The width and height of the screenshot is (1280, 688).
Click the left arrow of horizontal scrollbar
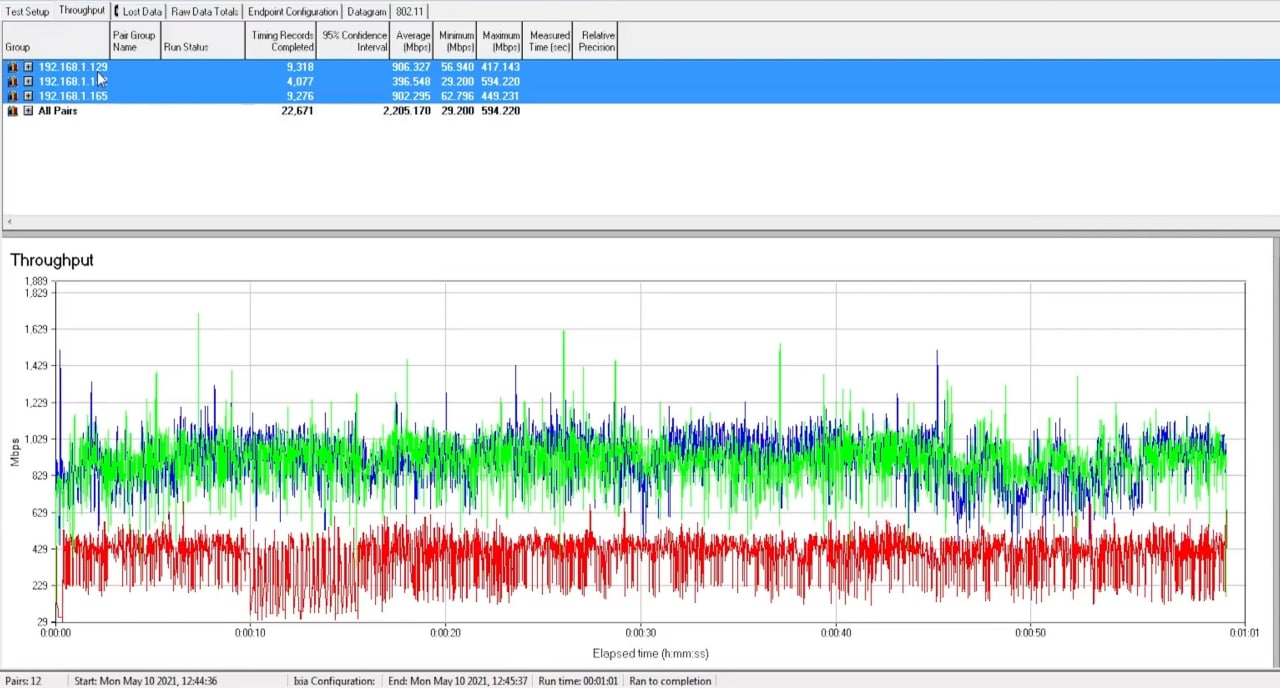tap(9, 222)
